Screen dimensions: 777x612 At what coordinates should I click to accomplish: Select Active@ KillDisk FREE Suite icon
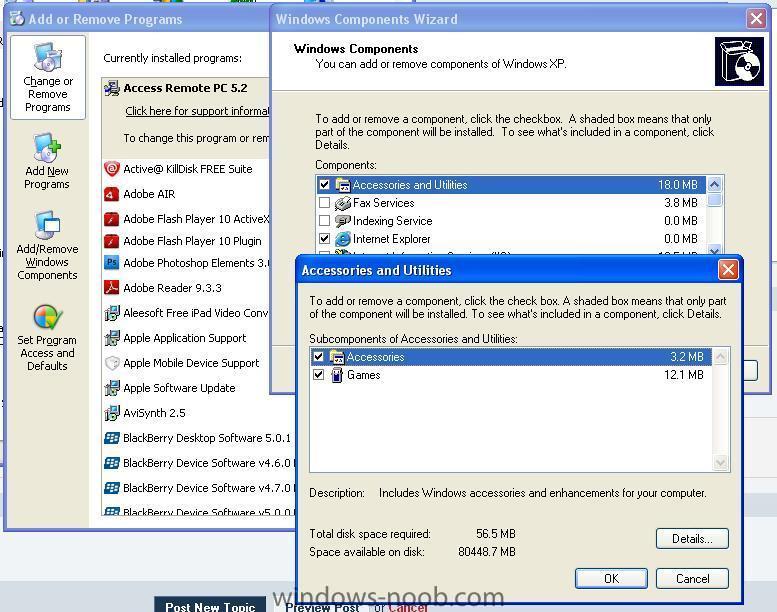pos(112,169)
